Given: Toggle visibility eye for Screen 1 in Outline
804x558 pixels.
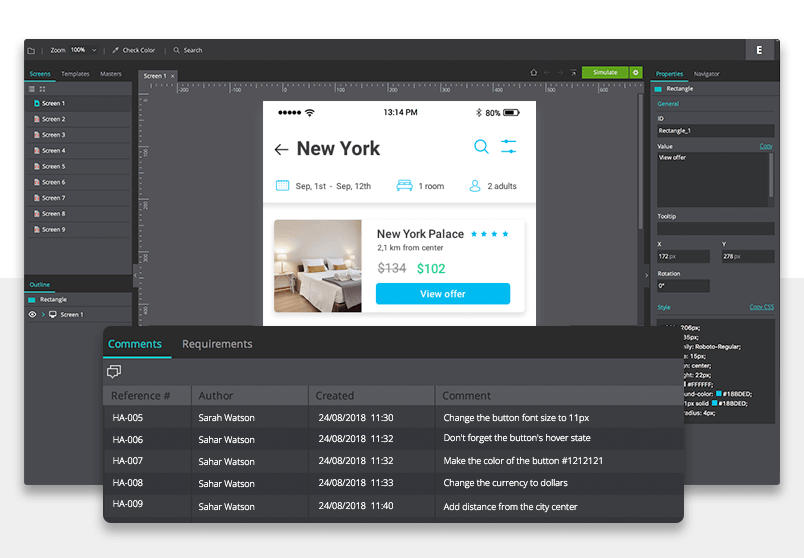Looking at the screenshot, I should tap(32, 314).
